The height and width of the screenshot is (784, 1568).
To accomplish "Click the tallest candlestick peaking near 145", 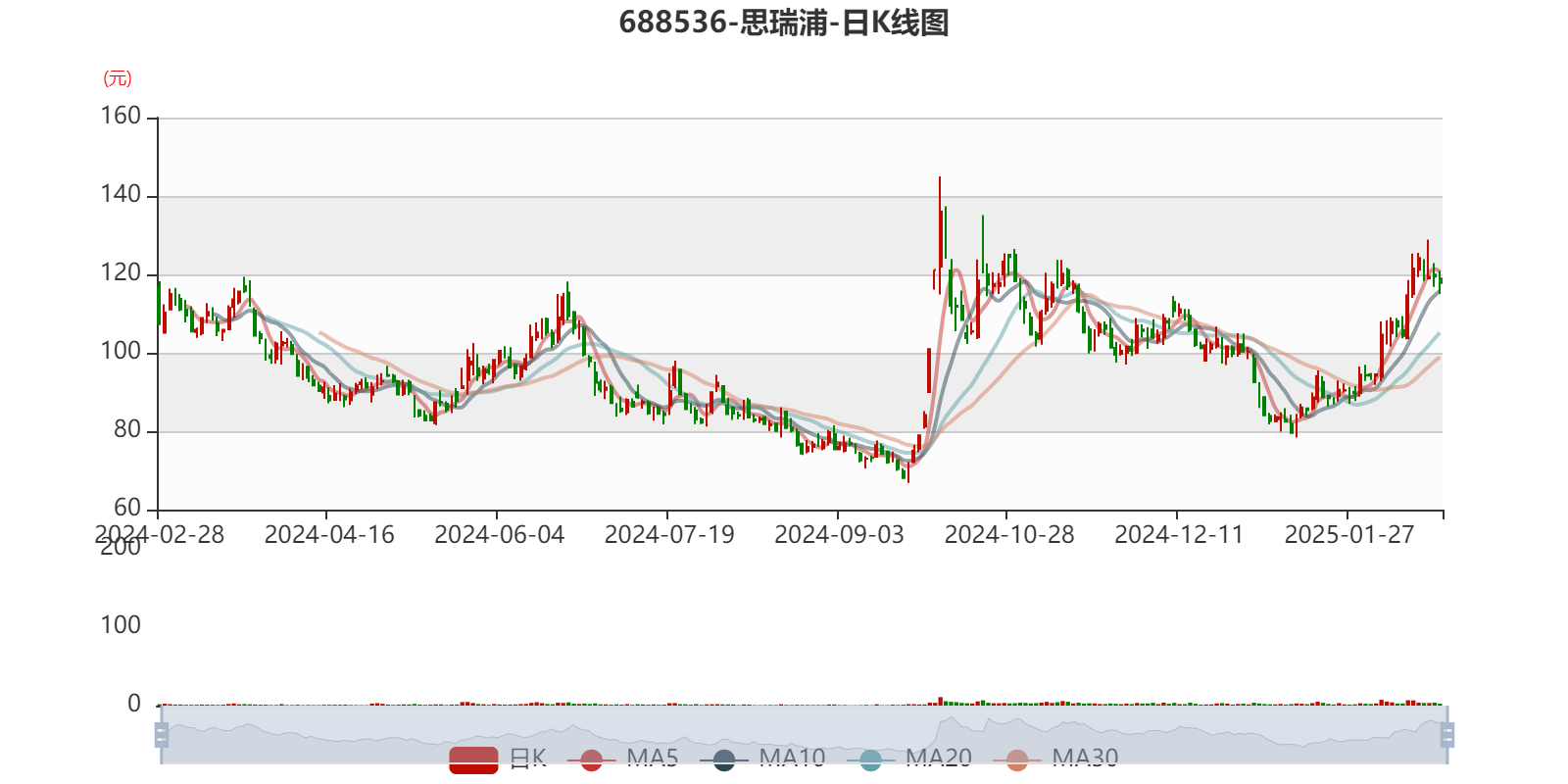I will pyautogui.click(x=940, y=235).
